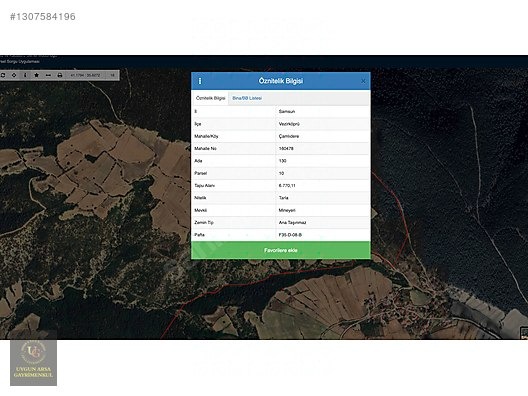This screenshot has height=396, width=528.
Task: Click the refresh icon in map toolbar
Action: (3, 75)
